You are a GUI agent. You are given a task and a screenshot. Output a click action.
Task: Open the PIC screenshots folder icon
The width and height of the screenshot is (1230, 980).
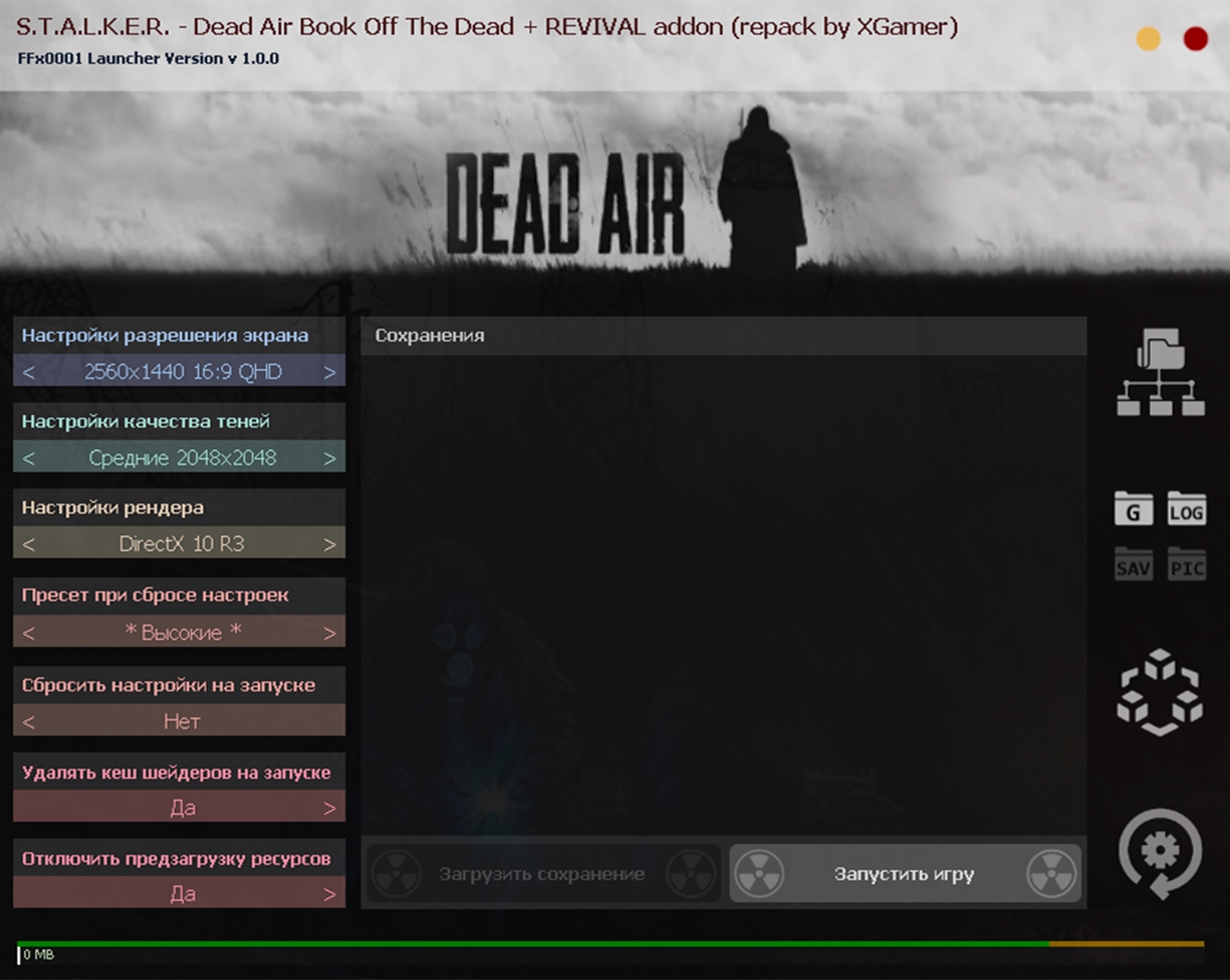1186,564
